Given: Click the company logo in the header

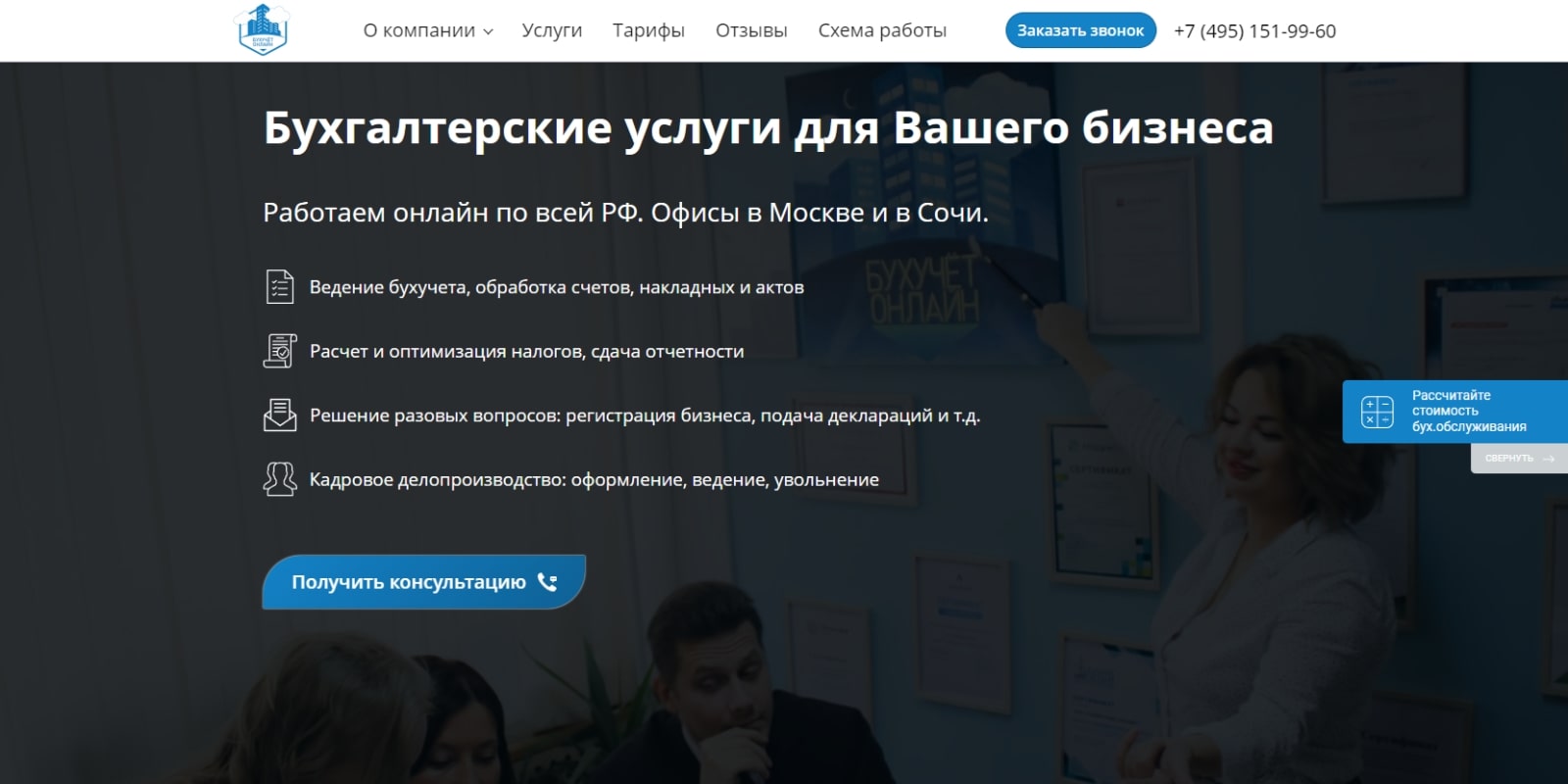Looking at the screenshot, I should [262, 29].
